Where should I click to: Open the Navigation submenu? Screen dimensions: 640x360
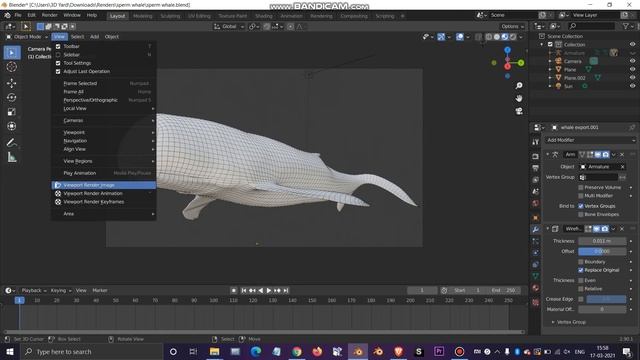pos(104,141)
